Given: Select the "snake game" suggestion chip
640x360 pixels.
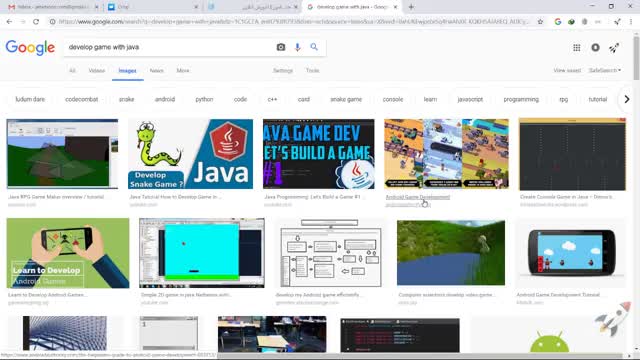Looking at the screenshot, I should (x=346, y=99).
